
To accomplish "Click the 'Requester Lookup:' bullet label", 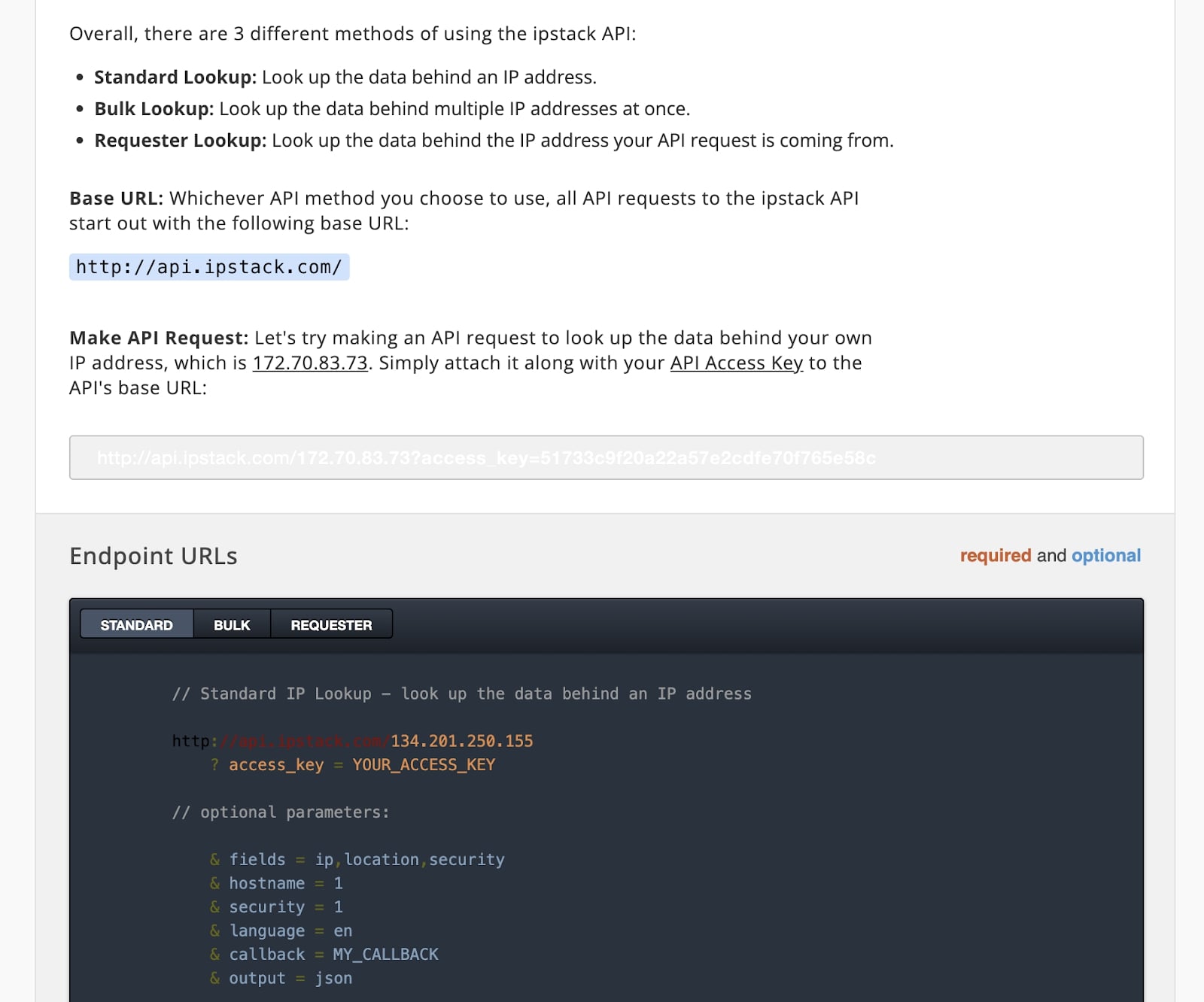I will tap(181, 140).
